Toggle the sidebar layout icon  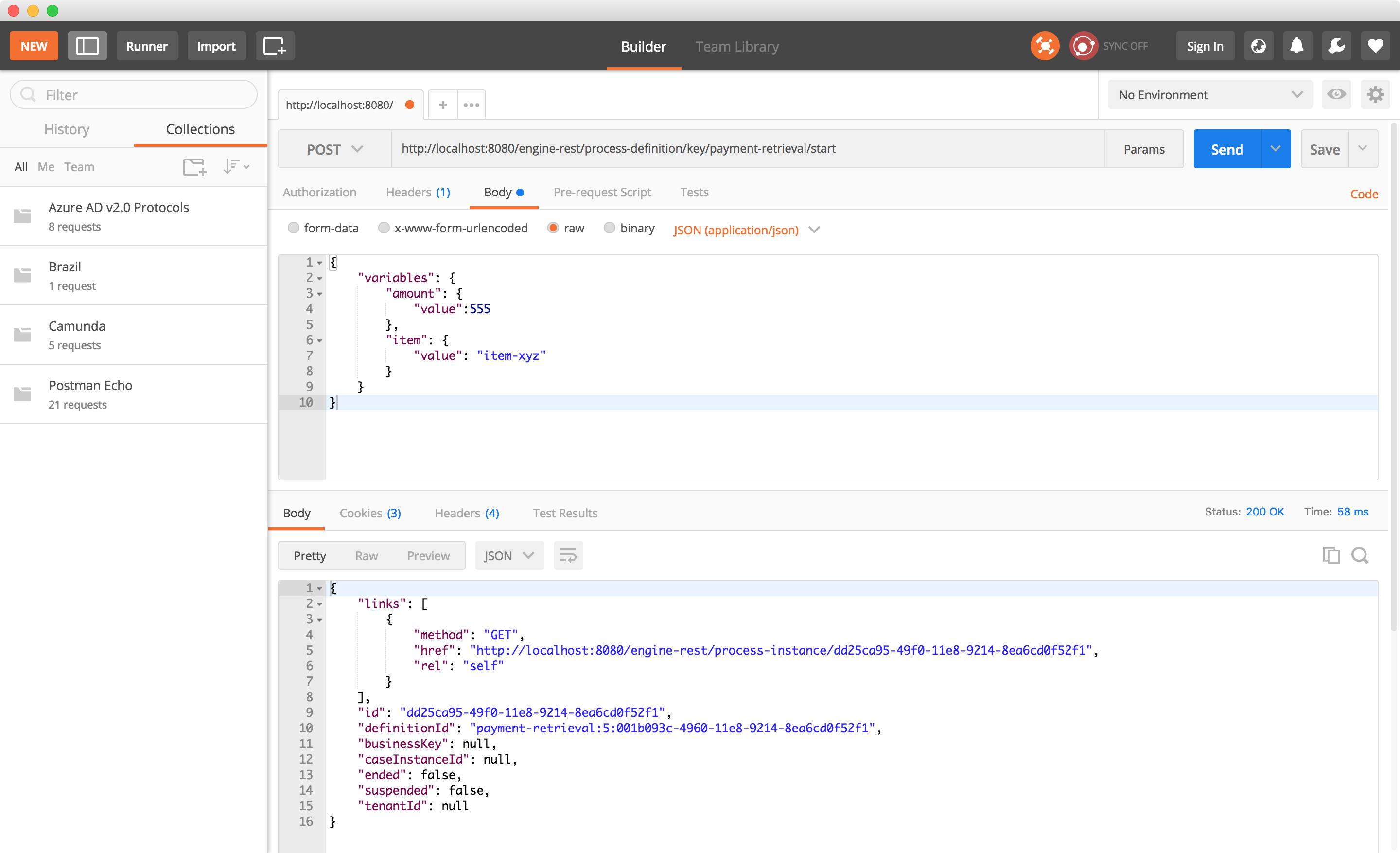click(87, 46)
